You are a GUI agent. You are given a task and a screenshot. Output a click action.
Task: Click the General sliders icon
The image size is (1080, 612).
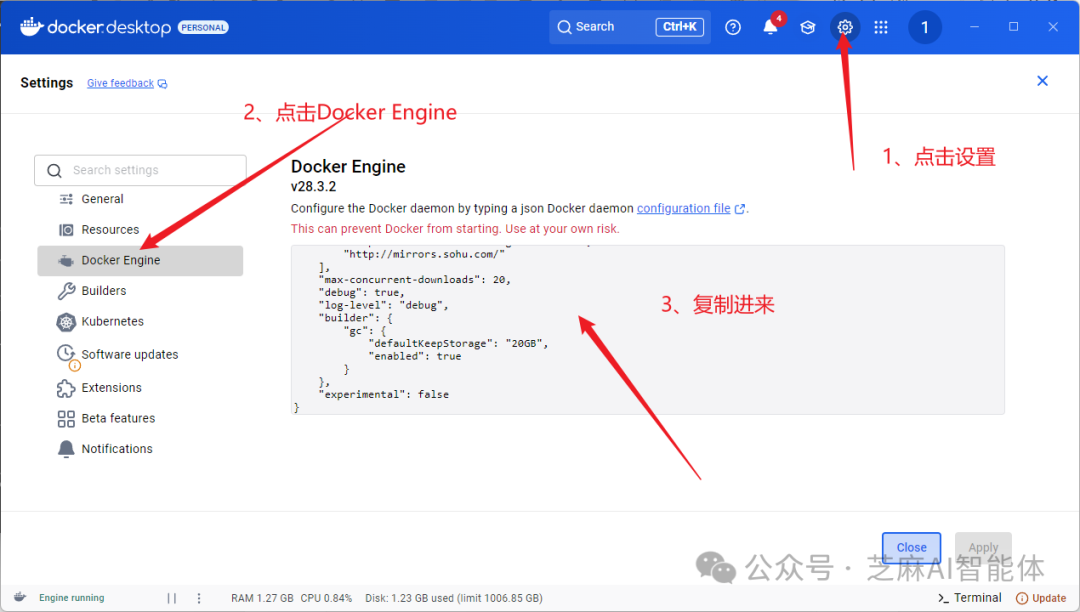(x=66, y=199)
